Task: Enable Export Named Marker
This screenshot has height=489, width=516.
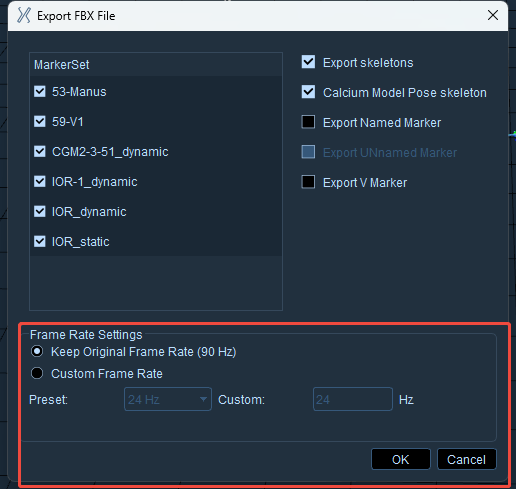Action: point(308,122)
